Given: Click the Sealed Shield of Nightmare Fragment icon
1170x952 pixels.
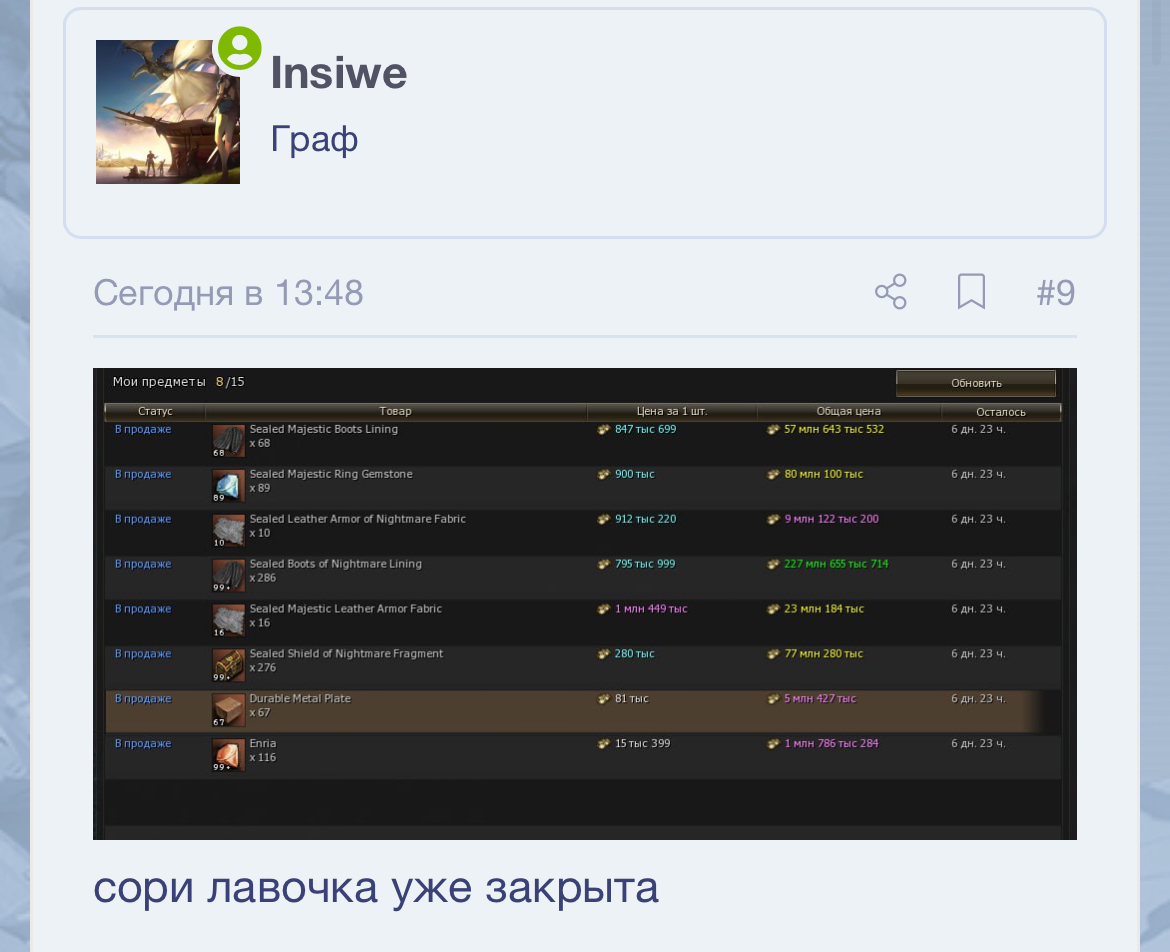Looking at the screenshot, I should point(228,663).
